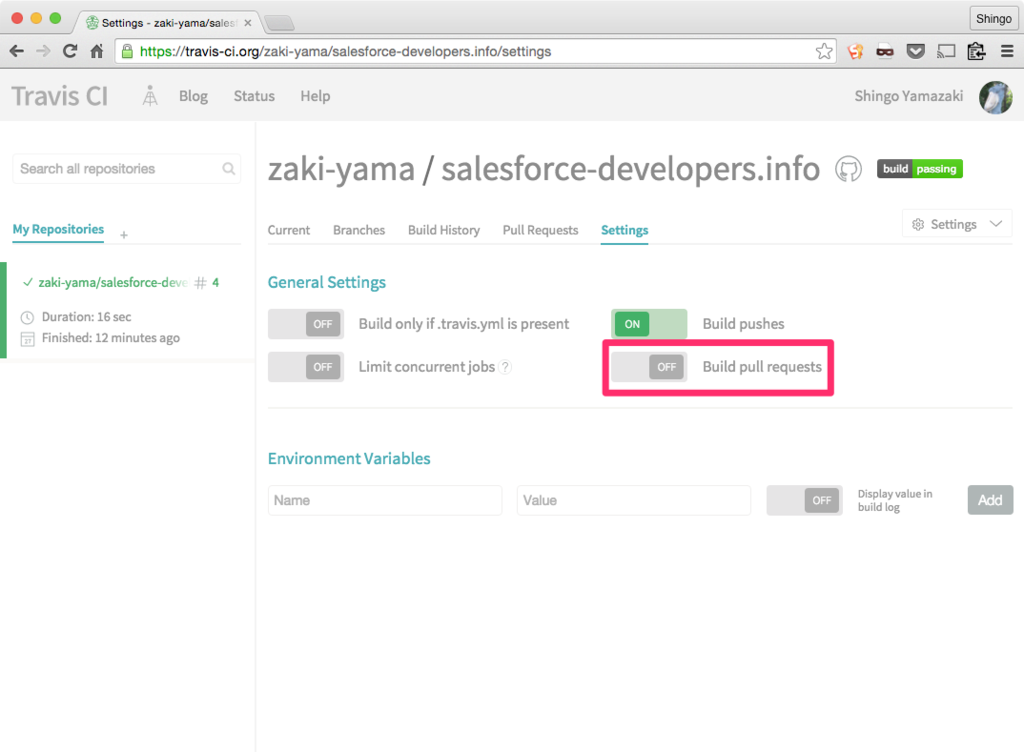
Task: Select the Settings tab
Action: [x=625, y=230]
